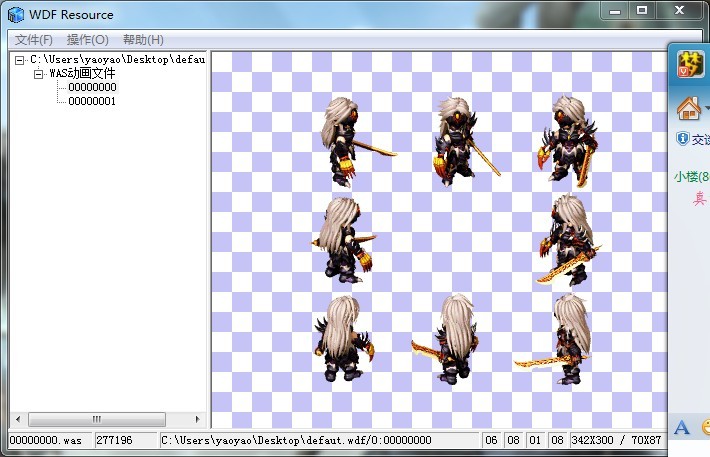Image resolution: width=710 pixels, height=457 pixels.
Task: Click the front-facing sprite in top-middle
Action: (457, 140)
